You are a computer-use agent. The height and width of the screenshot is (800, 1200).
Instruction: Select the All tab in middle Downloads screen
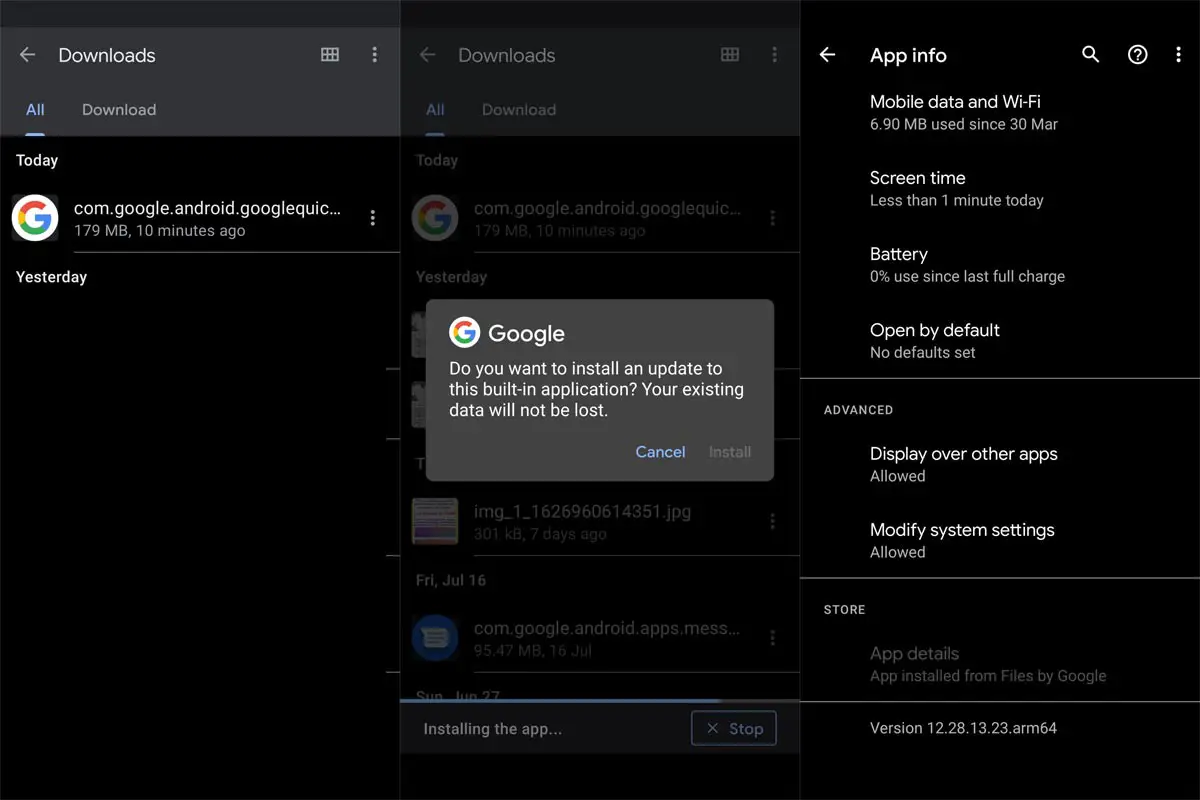(x=435, y=110)
